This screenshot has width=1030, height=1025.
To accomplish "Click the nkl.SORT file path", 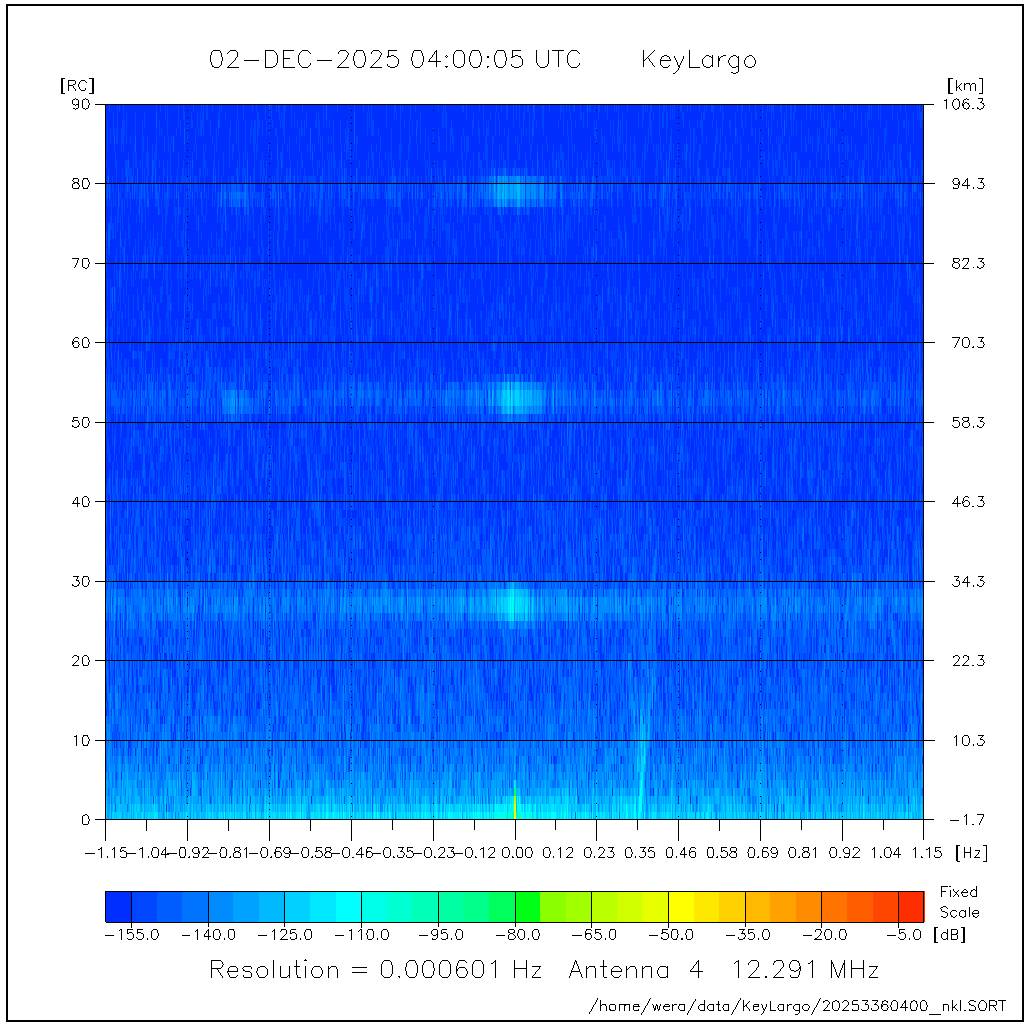I will pos(798,1005).
